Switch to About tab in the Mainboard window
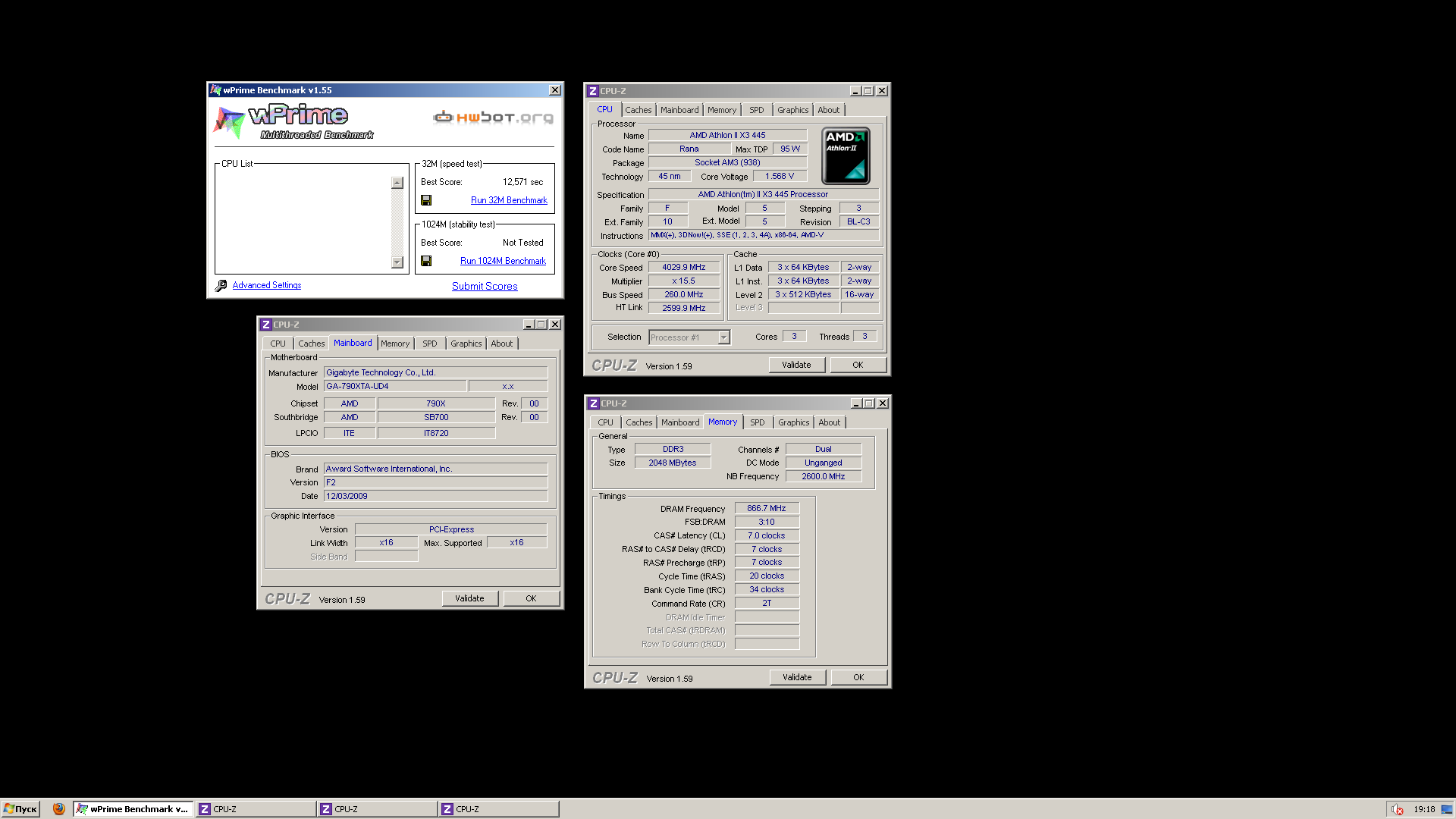Image resolution: width=1456 pixels, height=819 pixels. click(502, 344)
